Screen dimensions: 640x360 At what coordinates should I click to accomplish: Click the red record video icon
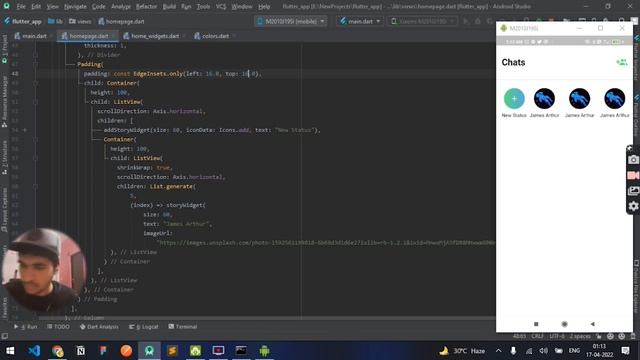coord(633,175)
